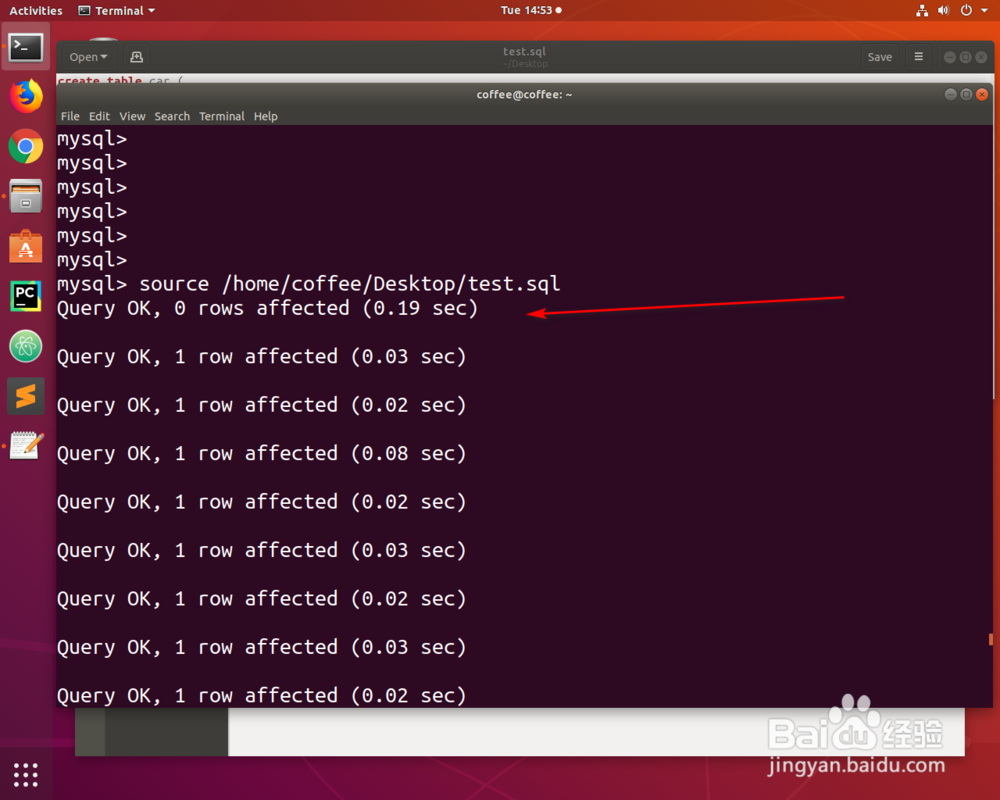Open the Edit menu in terminal

click(x=99, y=116)
